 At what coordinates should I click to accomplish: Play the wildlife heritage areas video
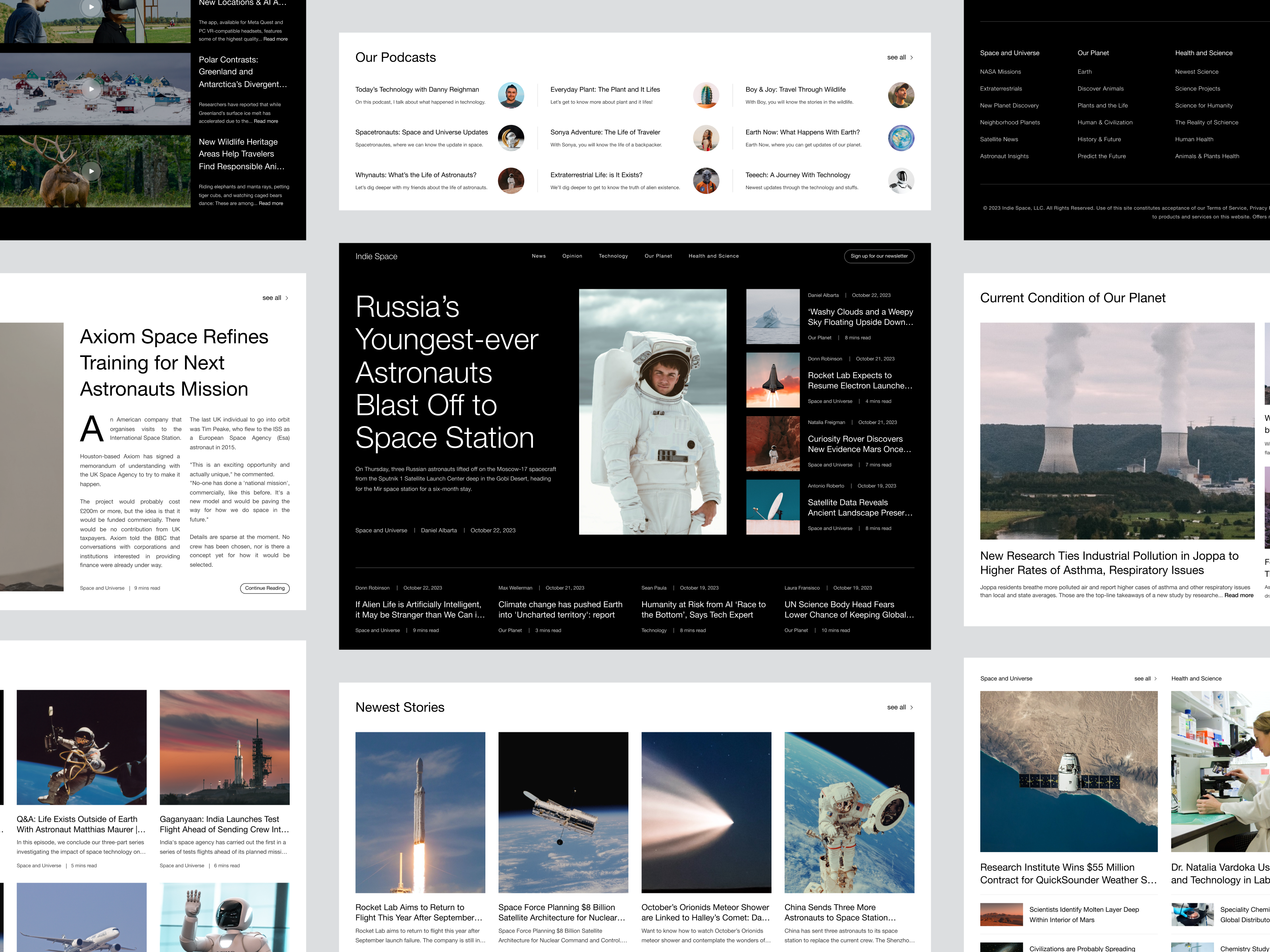[91, 171]
